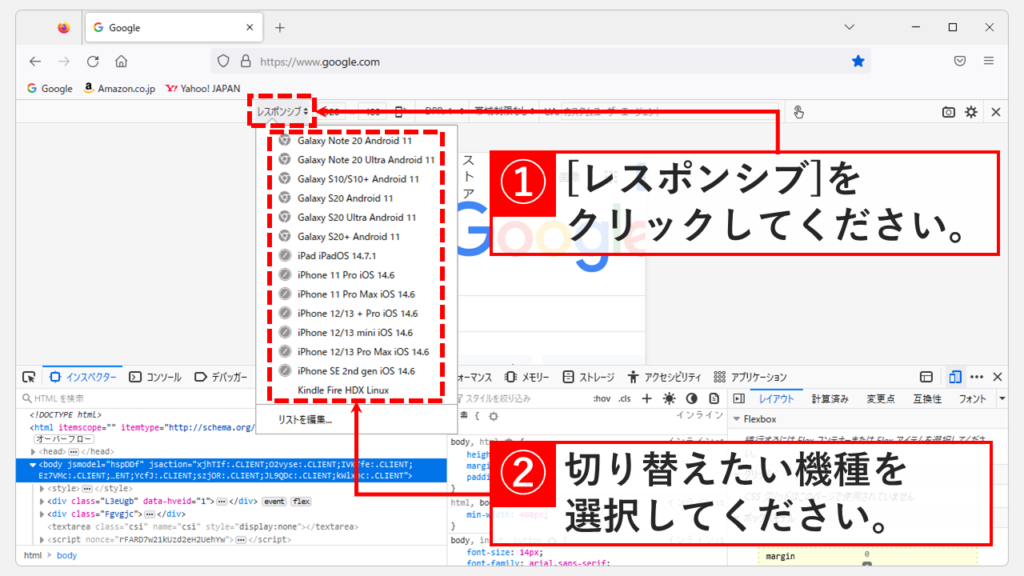Toggle touch simulation hand icon
1024x576 pixels.
(798, 112)
